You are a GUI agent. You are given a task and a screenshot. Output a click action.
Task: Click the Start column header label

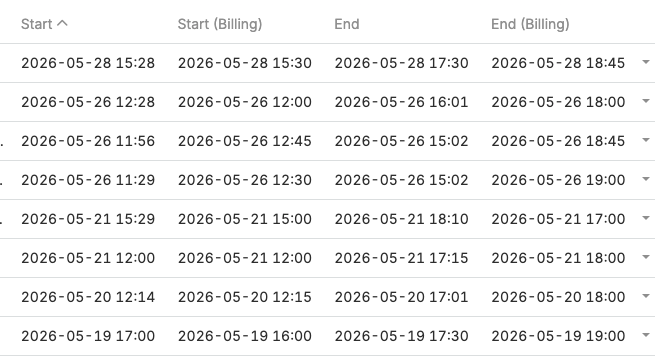(x=36, y=24)
